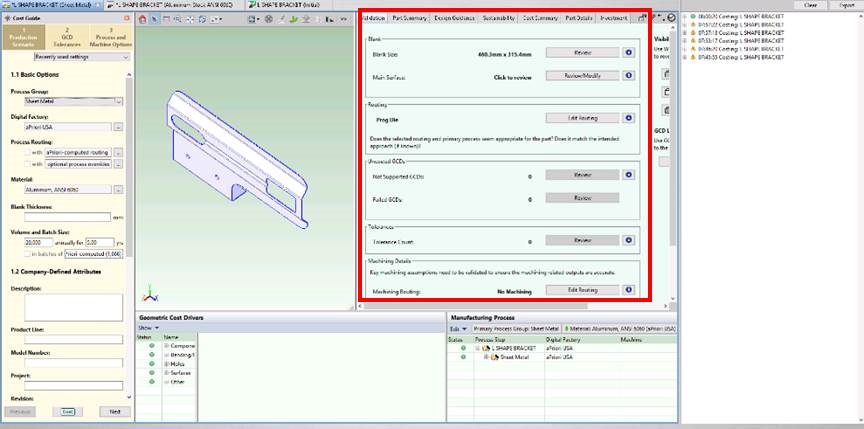Click Edit Routing button for Prog Die
864x429 pixels.
pos(582,118)
